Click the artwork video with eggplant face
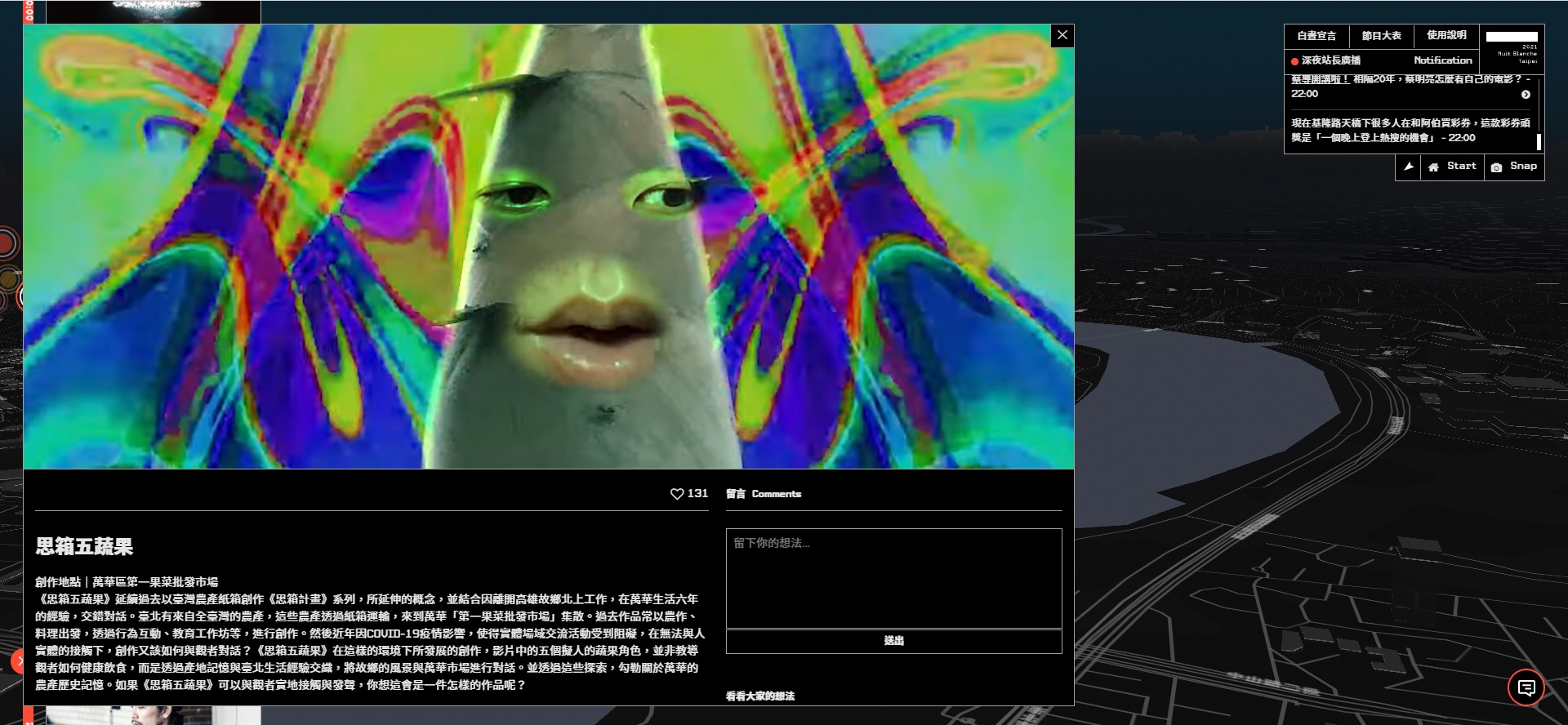 pos(548,247)
